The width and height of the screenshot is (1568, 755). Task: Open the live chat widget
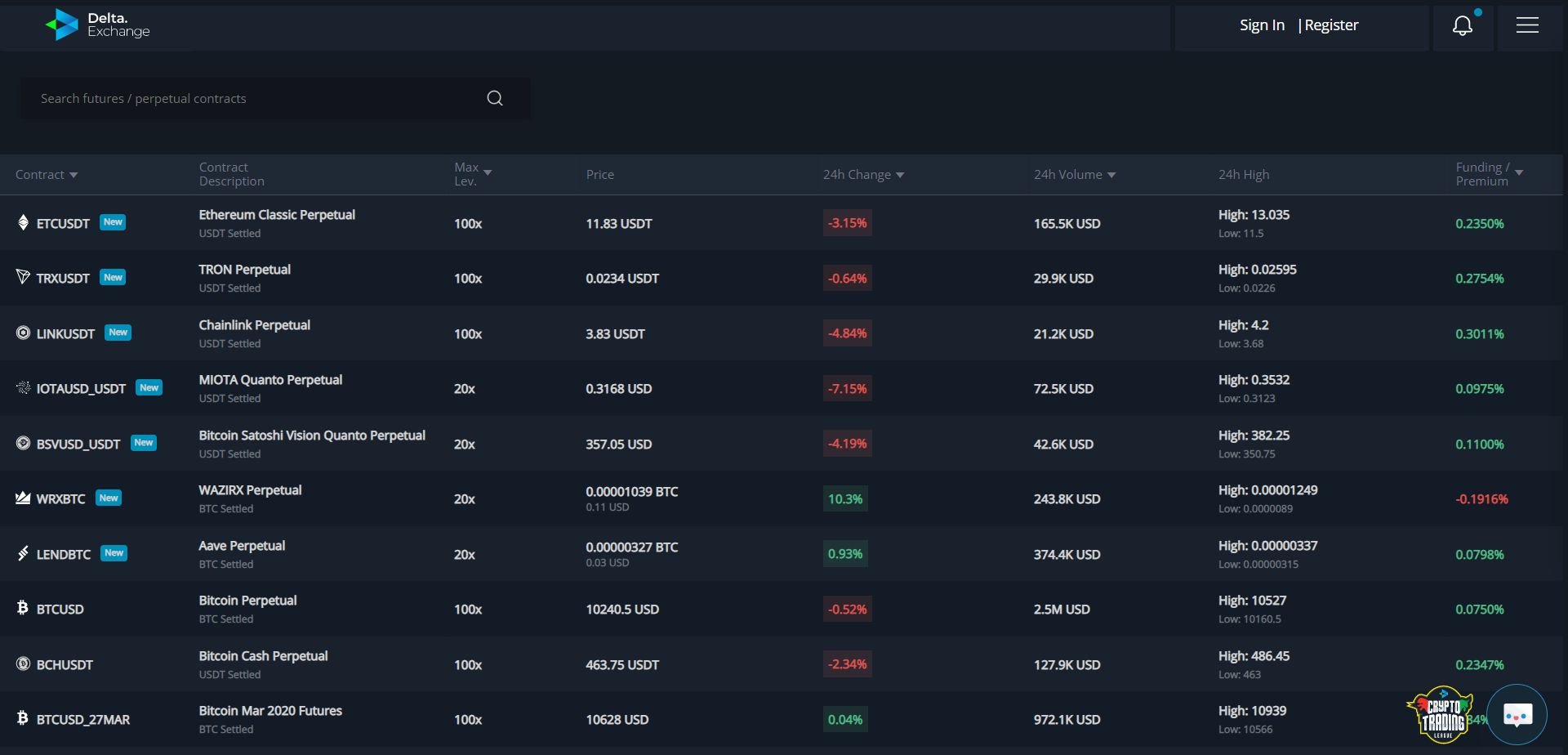tap(1517, 715)
